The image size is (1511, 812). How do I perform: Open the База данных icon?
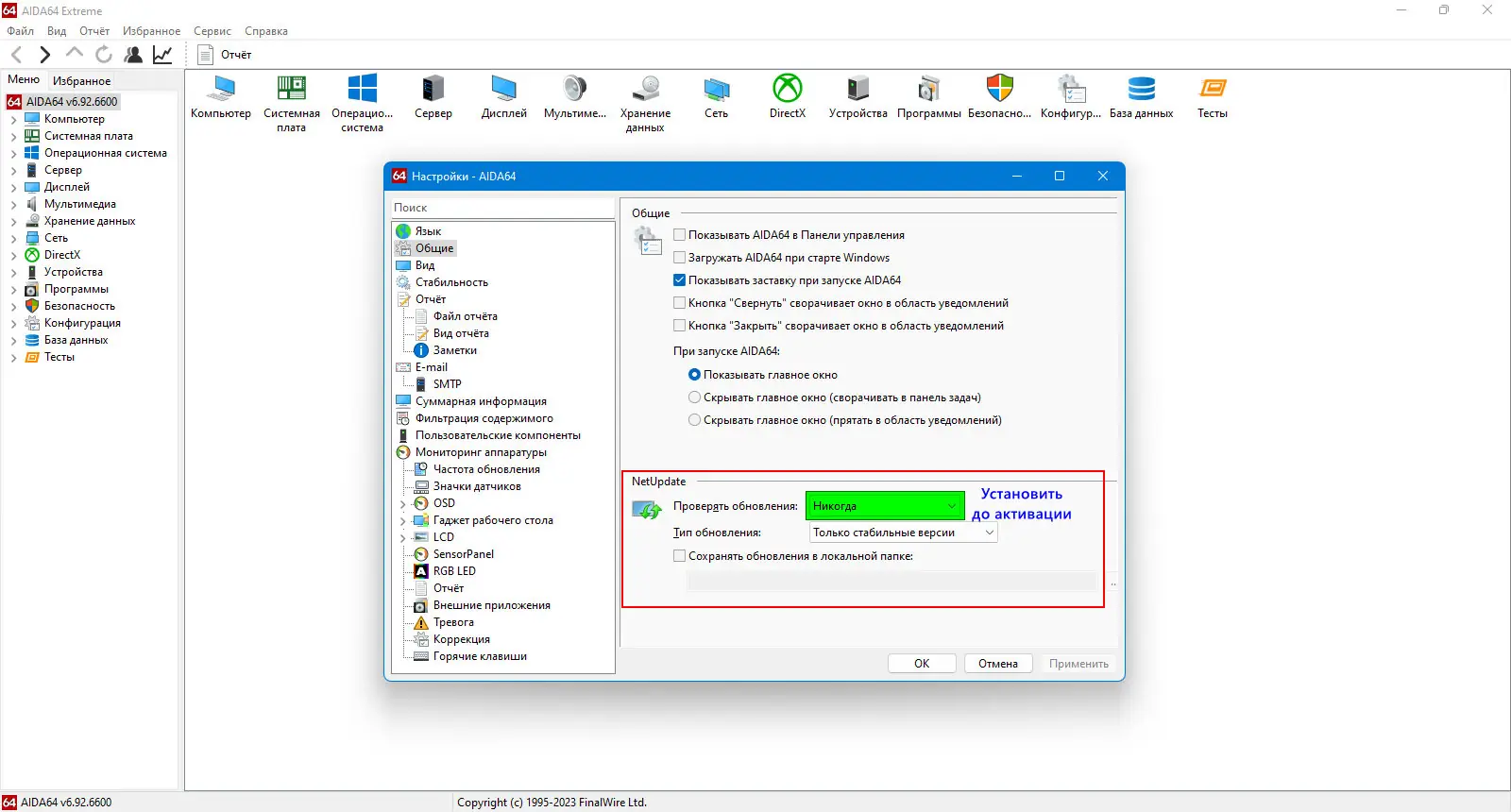[x=1142, y=89]
